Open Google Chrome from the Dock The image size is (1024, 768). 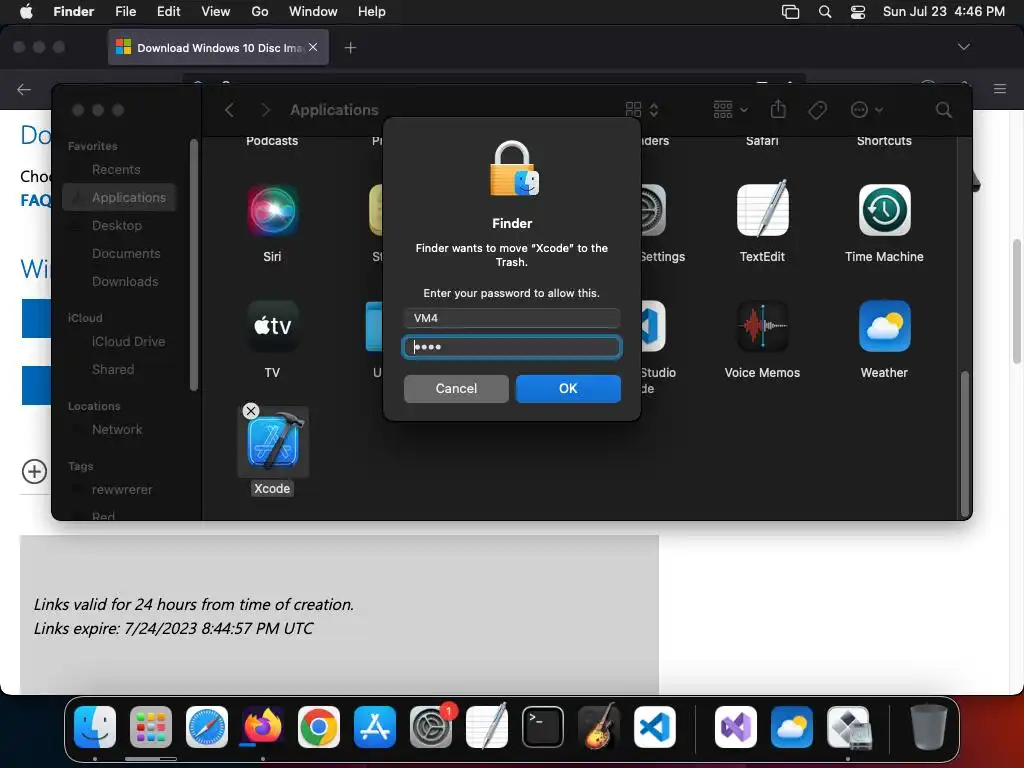pyautogui.click(x=319, y=727)
